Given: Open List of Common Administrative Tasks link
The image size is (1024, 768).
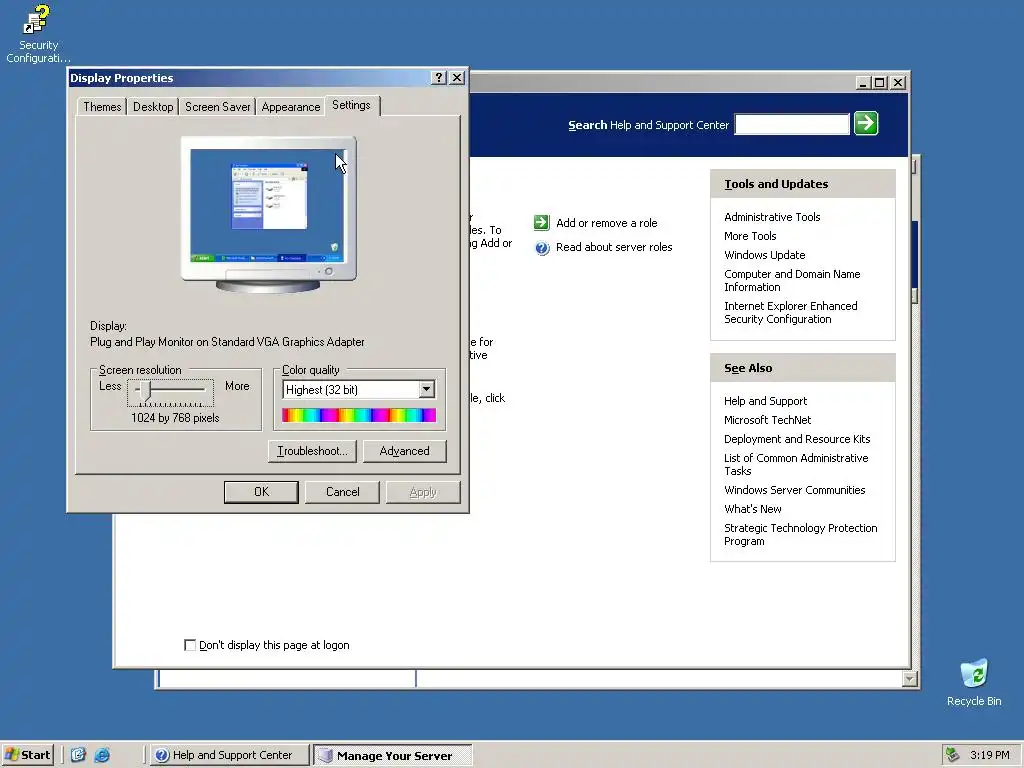Looking at the screenshot, I should [796, 464].
